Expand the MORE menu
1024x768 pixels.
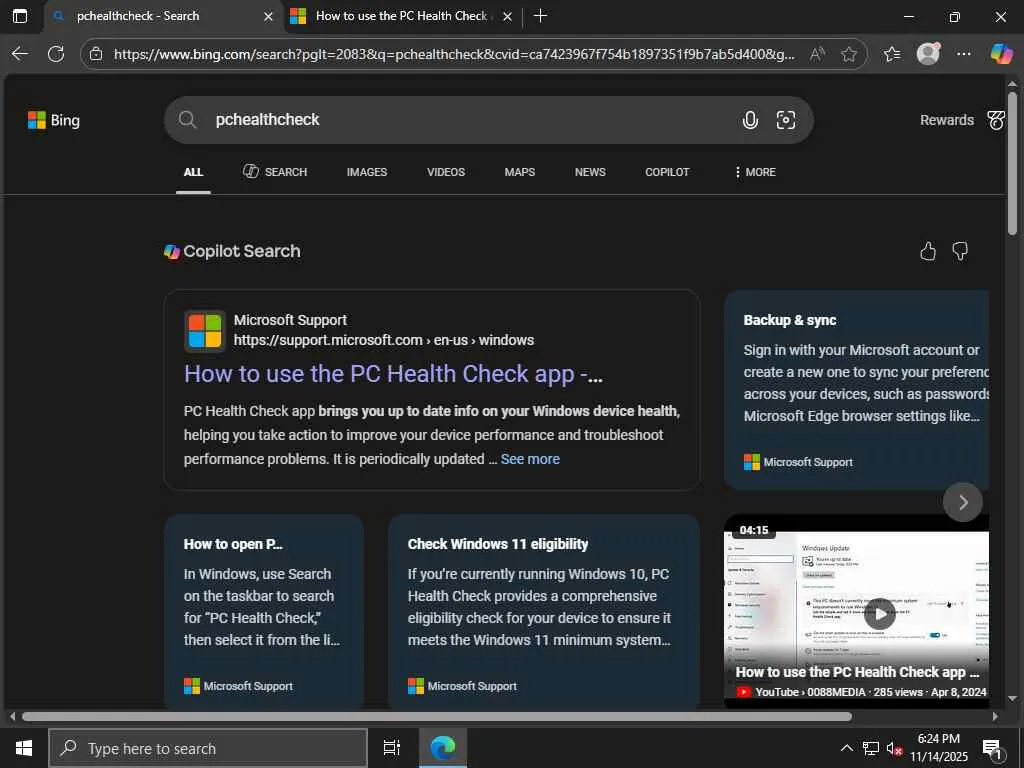click(755, 172)
